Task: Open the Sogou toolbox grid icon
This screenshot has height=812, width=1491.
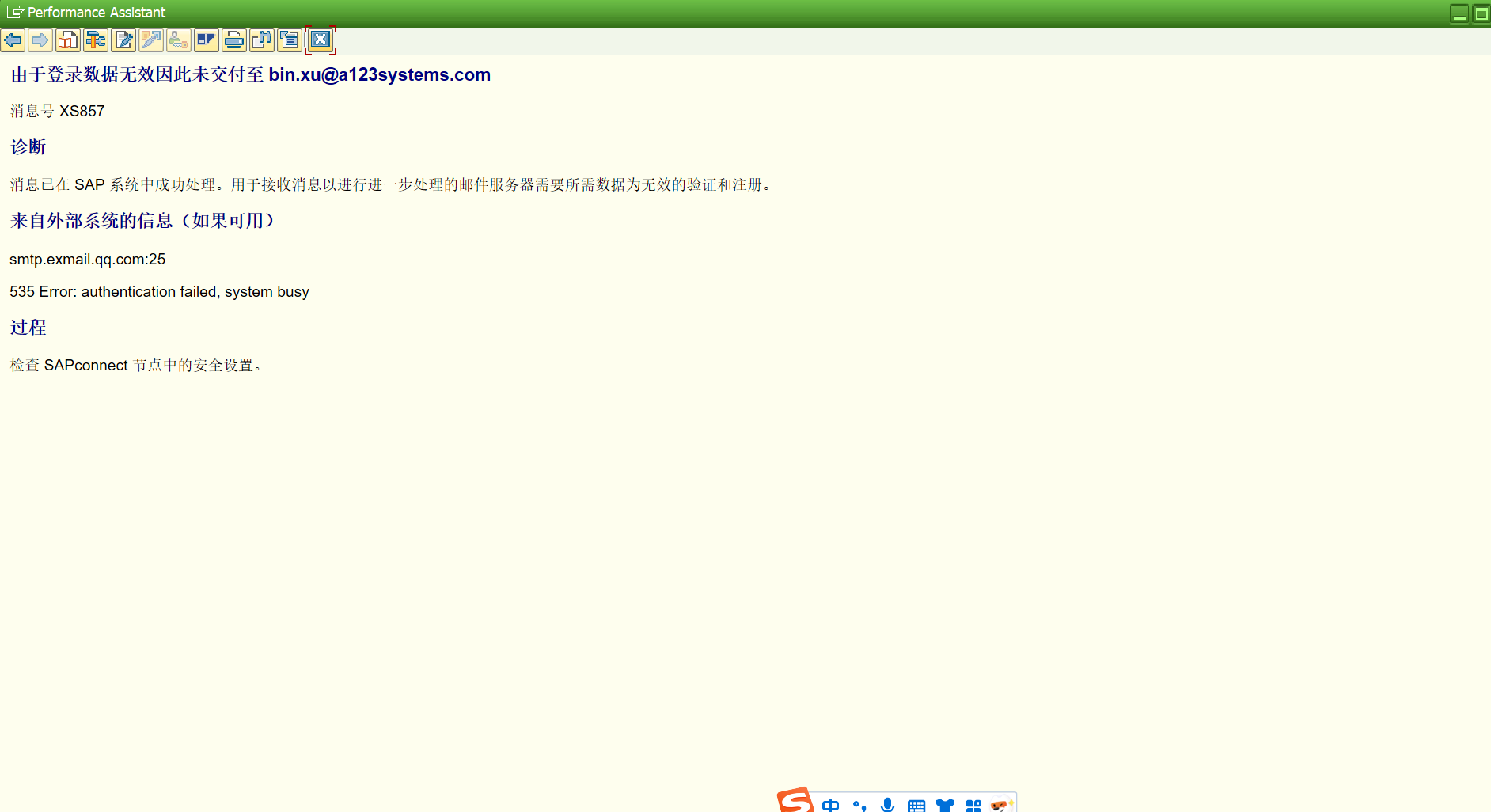Action: coord(973,805)
